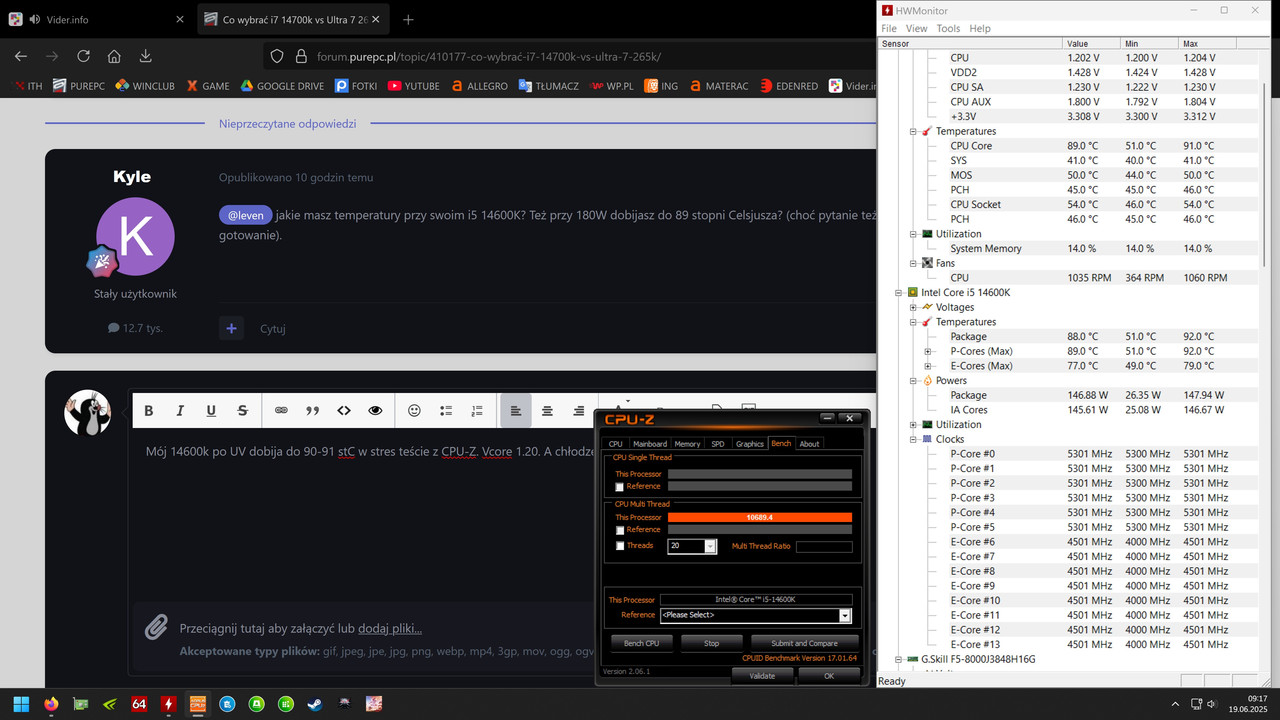Insert a code block using the brackets icon
Viewport: 1280px width, 720px height.
[344, 410]
